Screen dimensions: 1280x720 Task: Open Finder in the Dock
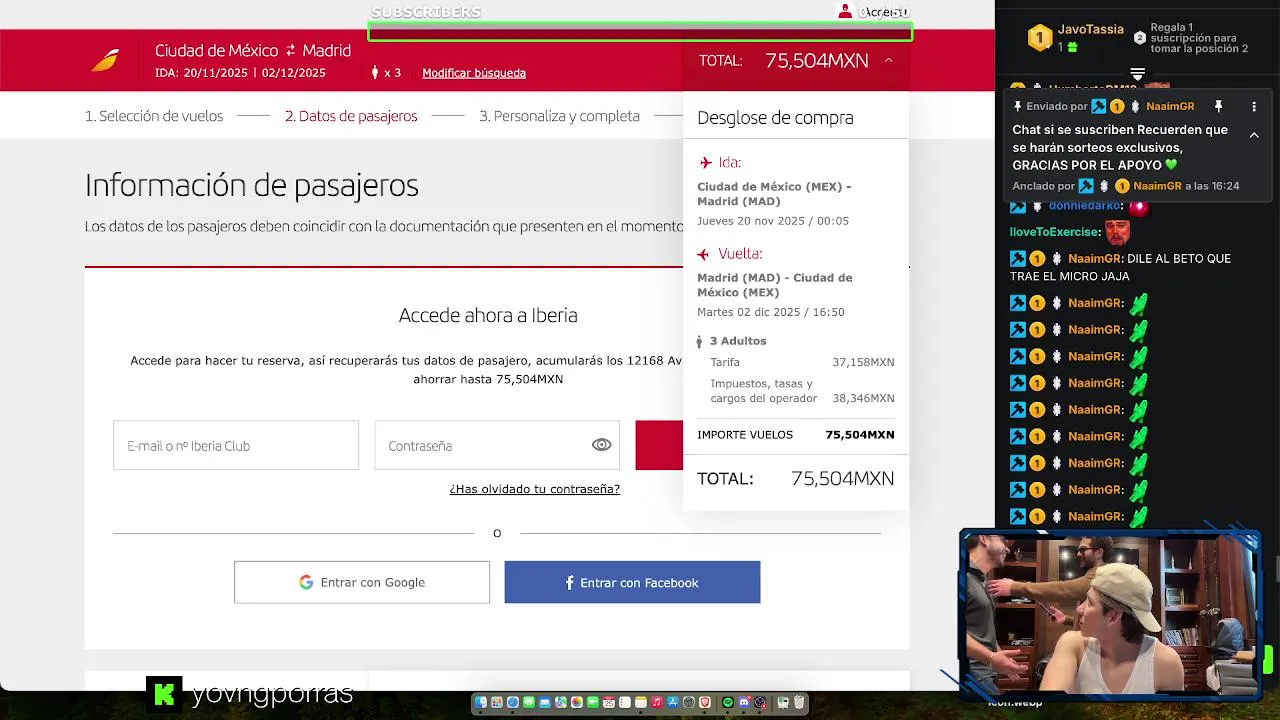481,702
